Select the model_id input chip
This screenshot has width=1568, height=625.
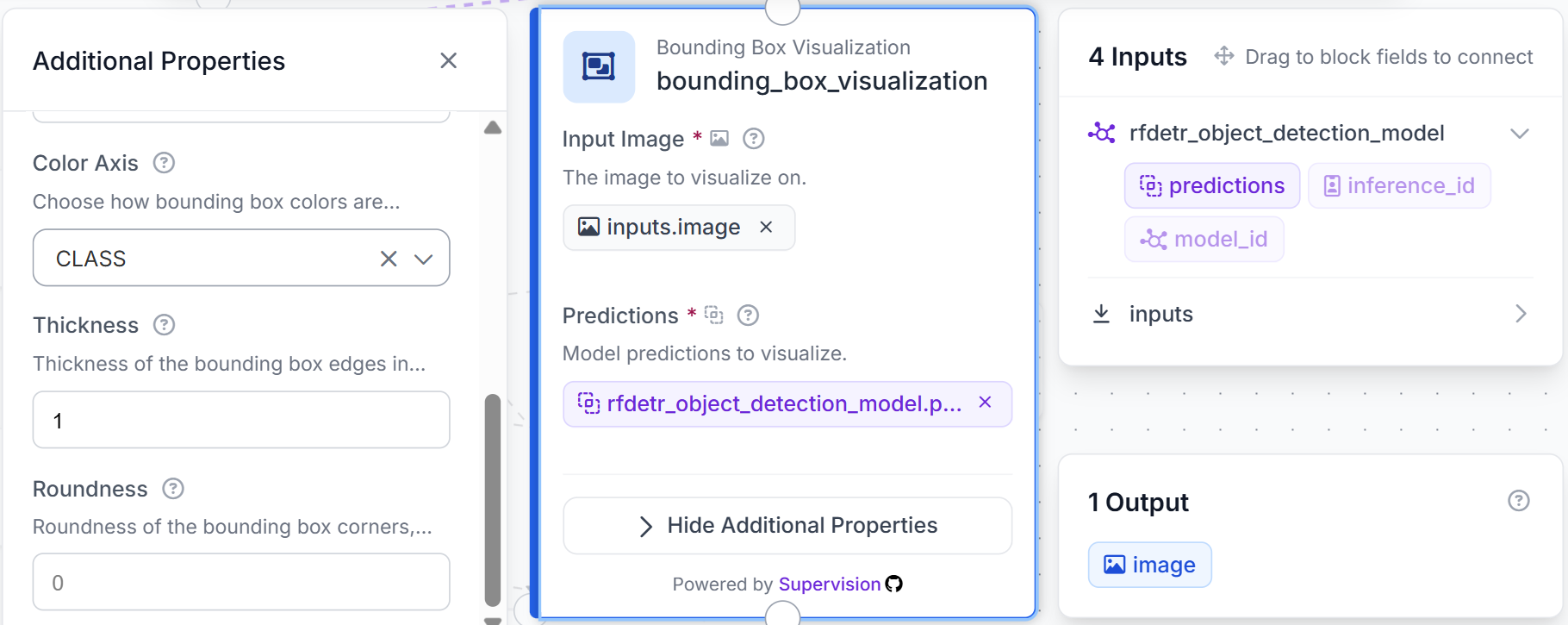tap(1204, 239)
